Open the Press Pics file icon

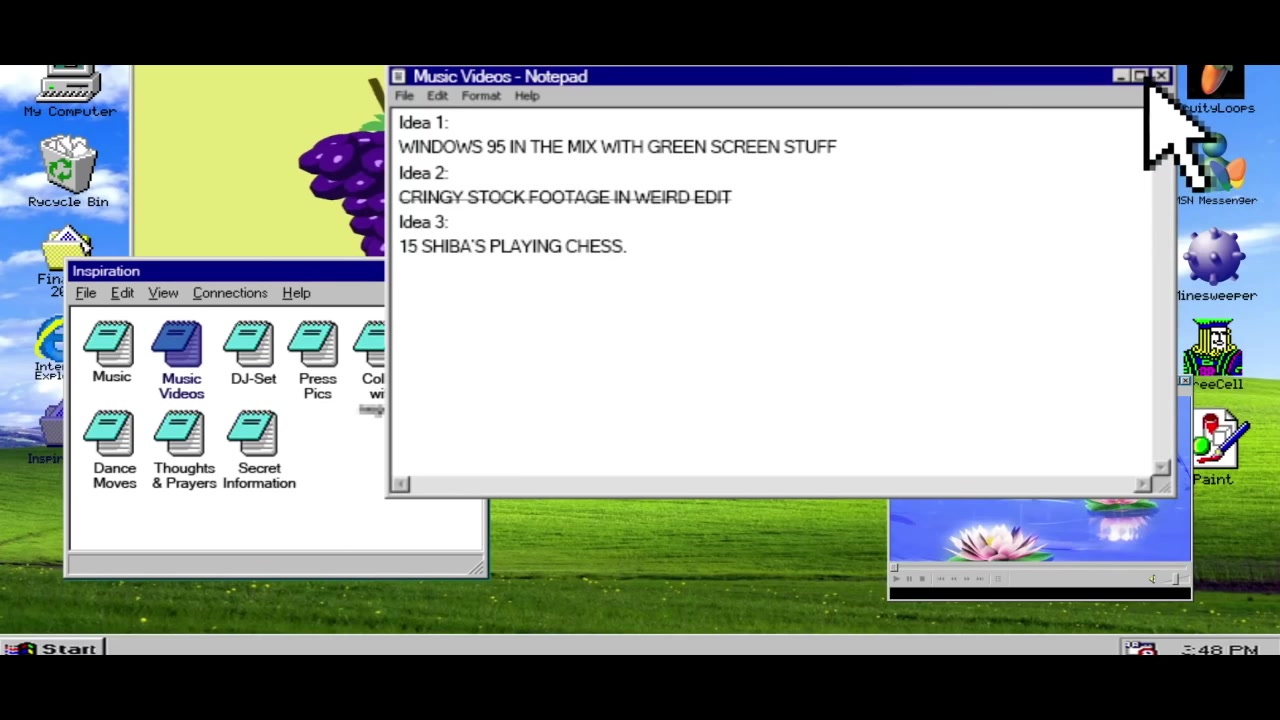317,360
